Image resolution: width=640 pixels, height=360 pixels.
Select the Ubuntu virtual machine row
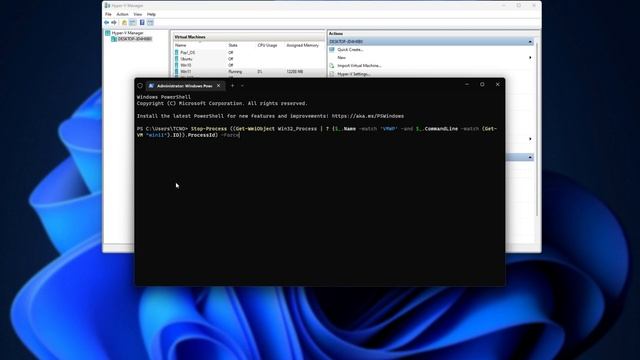(249, 59)
